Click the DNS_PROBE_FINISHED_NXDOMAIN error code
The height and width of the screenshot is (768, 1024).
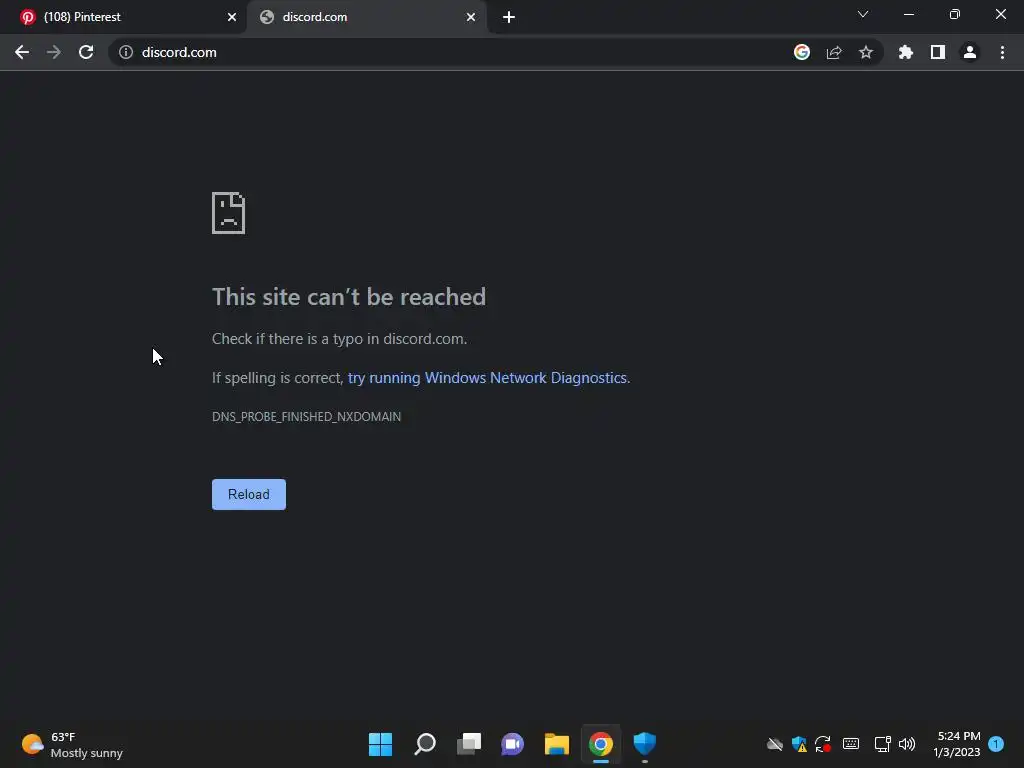(306, 417)
